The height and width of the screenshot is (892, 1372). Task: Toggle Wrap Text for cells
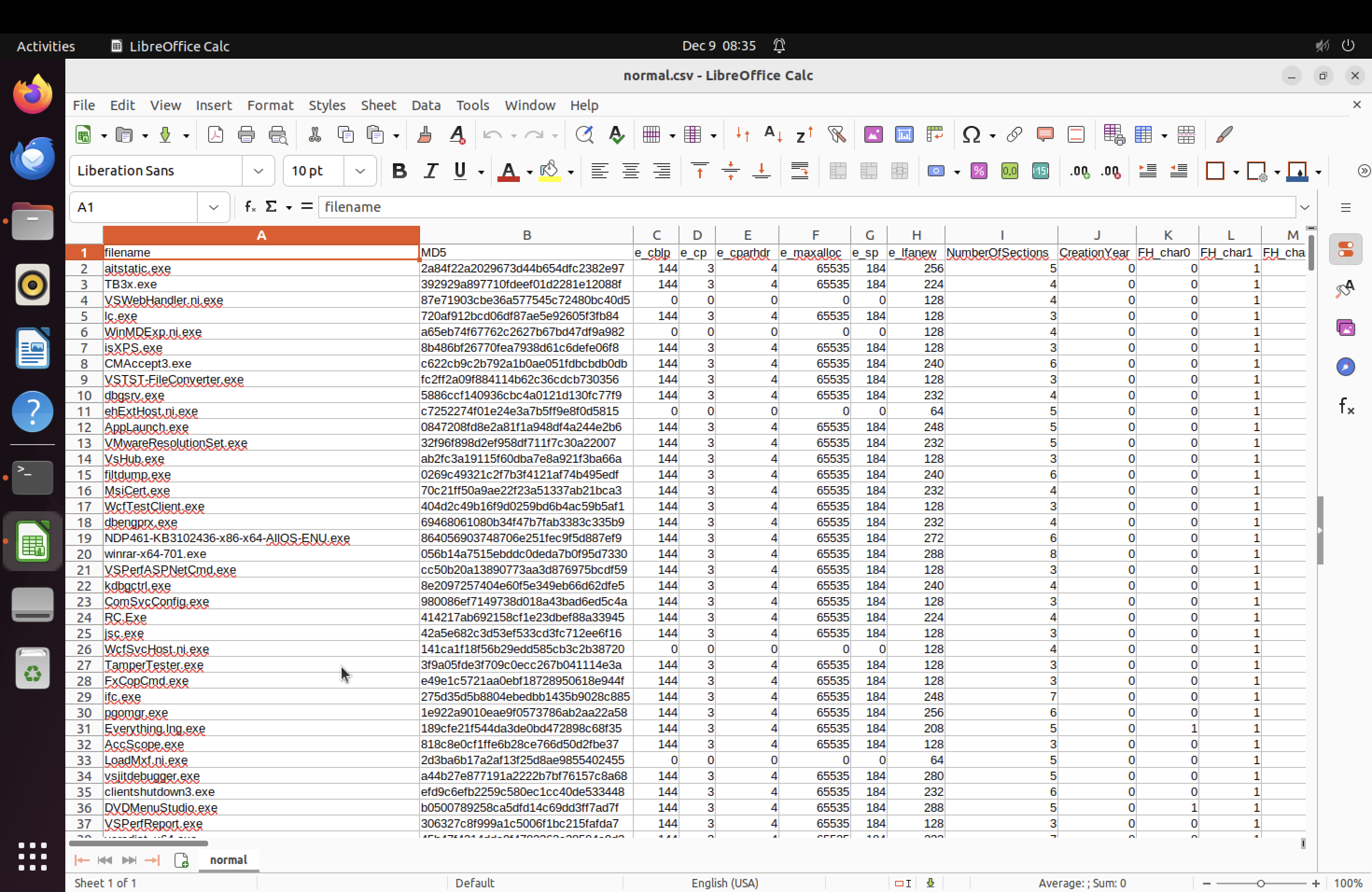click(x=799, y=171)
